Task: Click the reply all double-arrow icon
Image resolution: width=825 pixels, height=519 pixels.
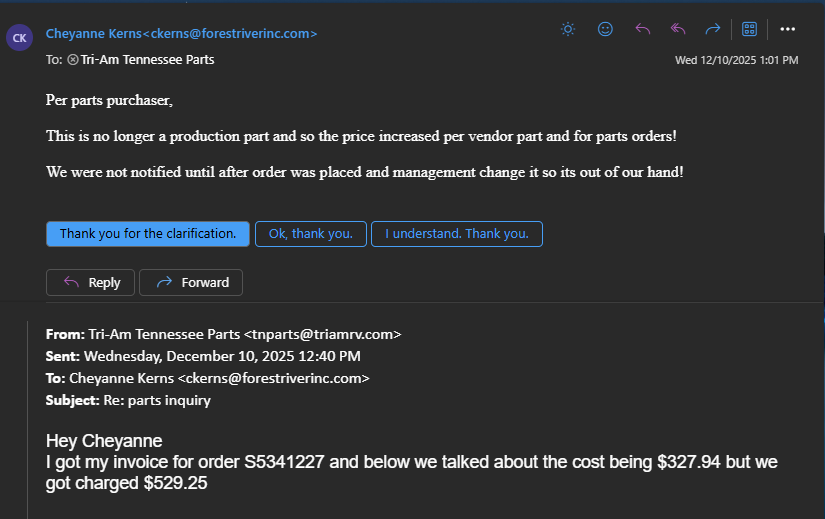Action: point(678,29)
